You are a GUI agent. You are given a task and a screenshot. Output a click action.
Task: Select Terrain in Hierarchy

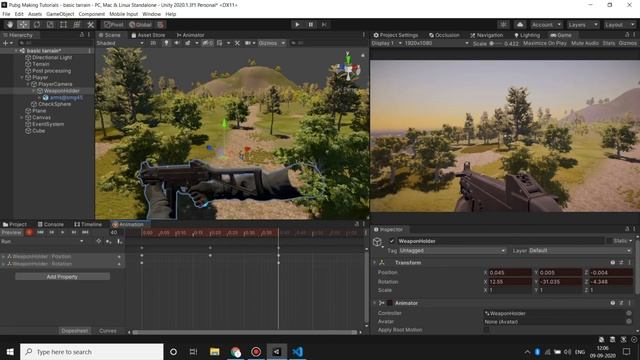(x=40, y=64)
